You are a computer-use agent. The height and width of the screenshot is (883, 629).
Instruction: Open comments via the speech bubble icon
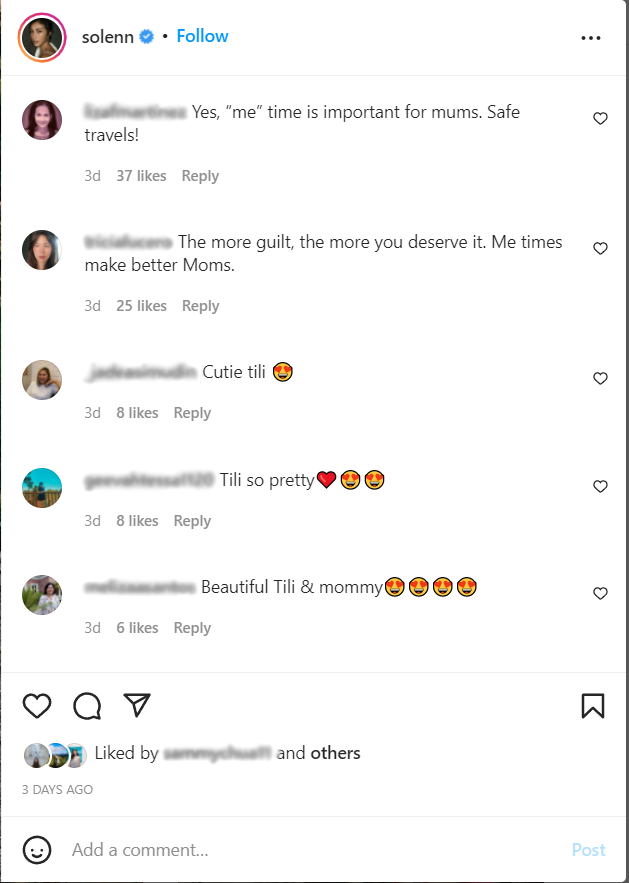(x=87, y=706)
